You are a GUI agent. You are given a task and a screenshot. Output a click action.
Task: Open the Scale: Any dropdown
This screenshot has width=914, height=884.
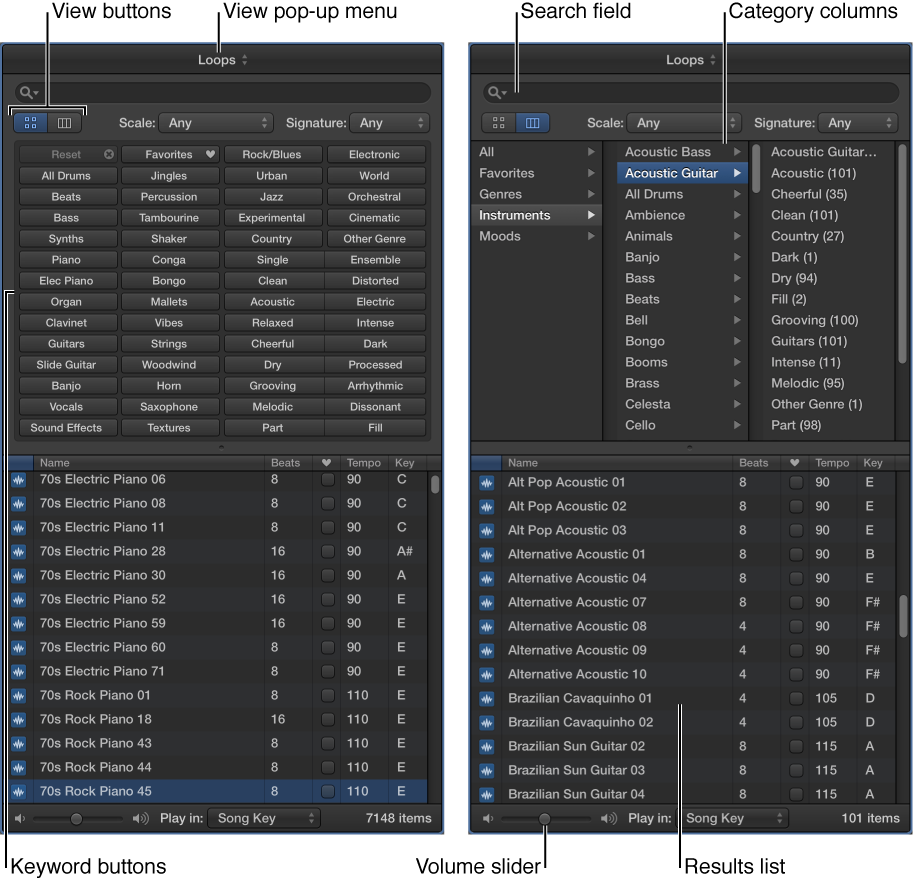(x=216, y=122)
